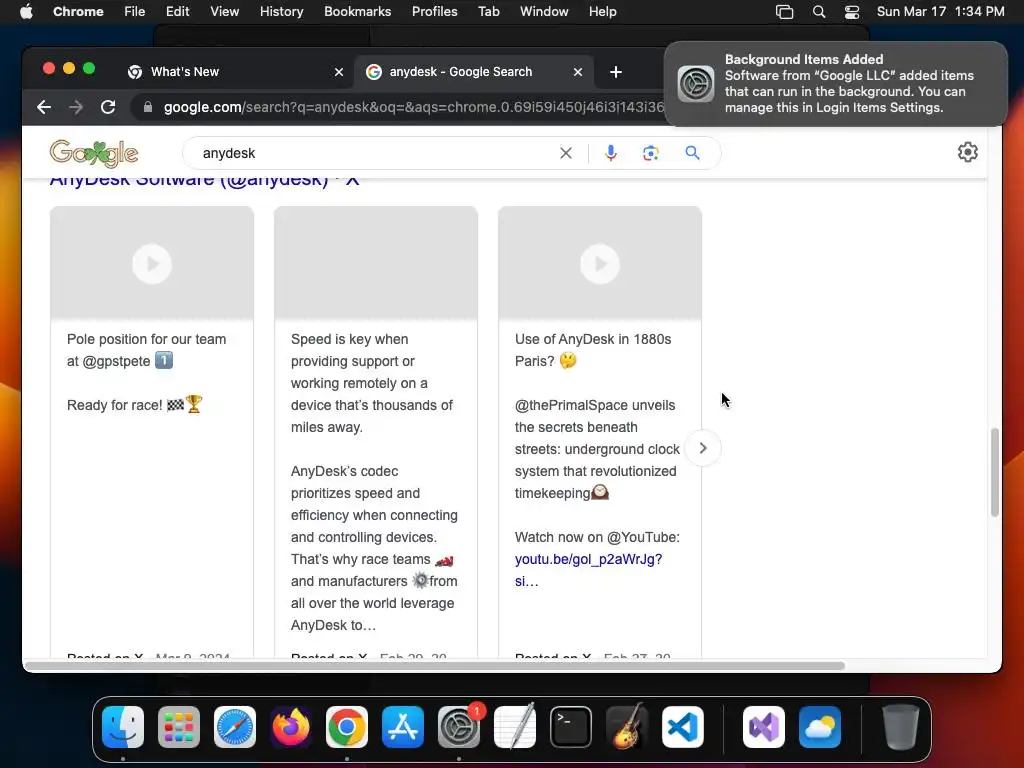
Task: Open Control Center in menu bar
Action: [x=852, y=12]
